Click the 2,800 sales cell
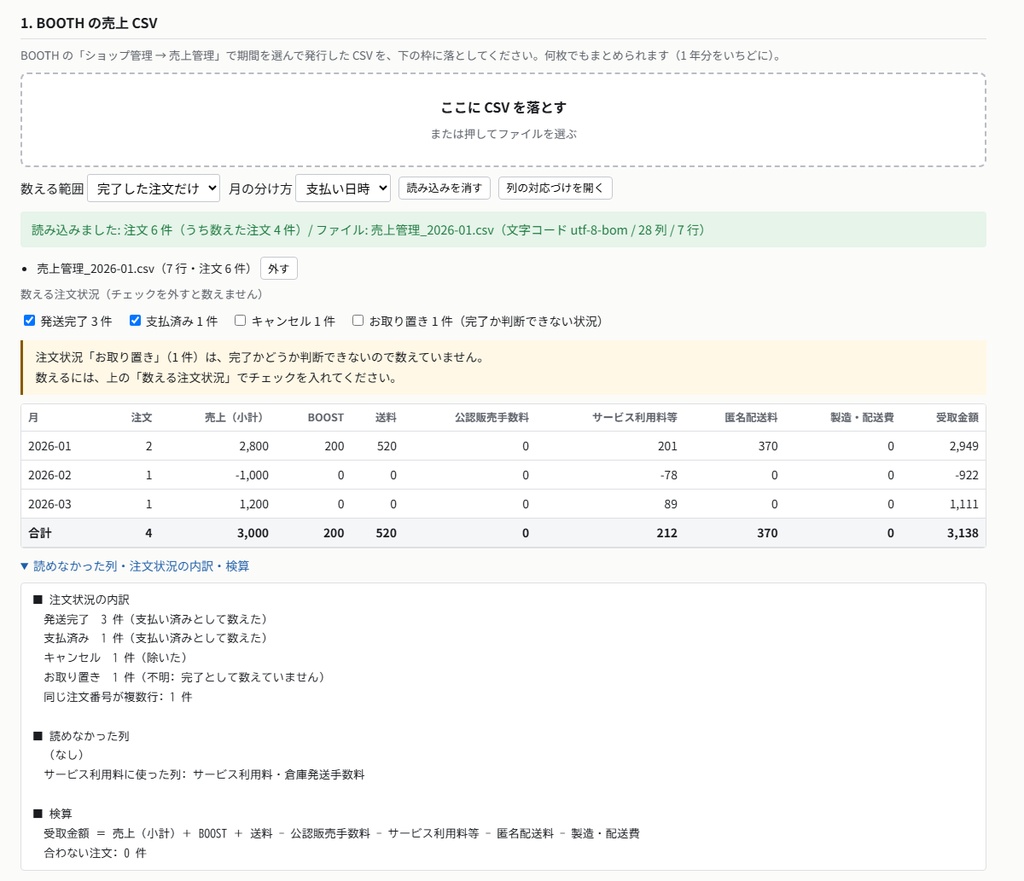Screen dimensions: 1024x881 coord(254,446)
